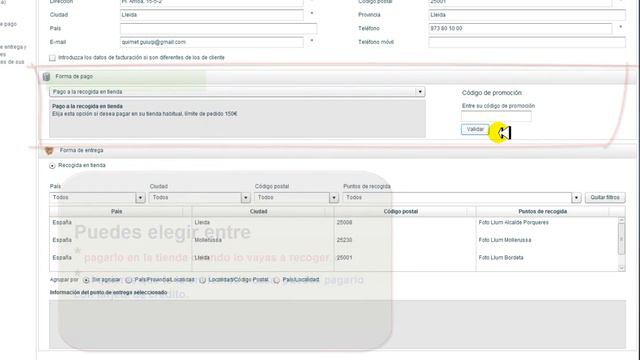Sort table by Ciudad column header
Screen dimensions: 640x360
(258, 211)
